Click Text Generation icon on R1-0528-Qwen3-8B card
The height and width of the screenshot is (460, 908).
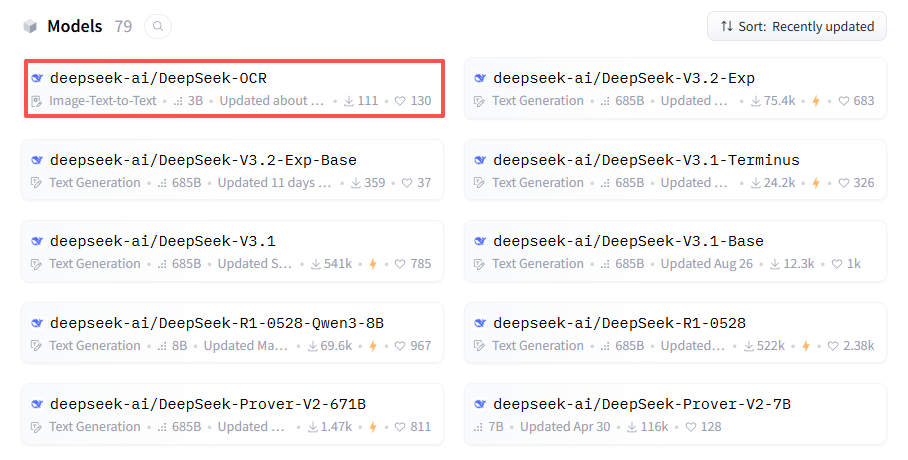[x=36, y=346]
